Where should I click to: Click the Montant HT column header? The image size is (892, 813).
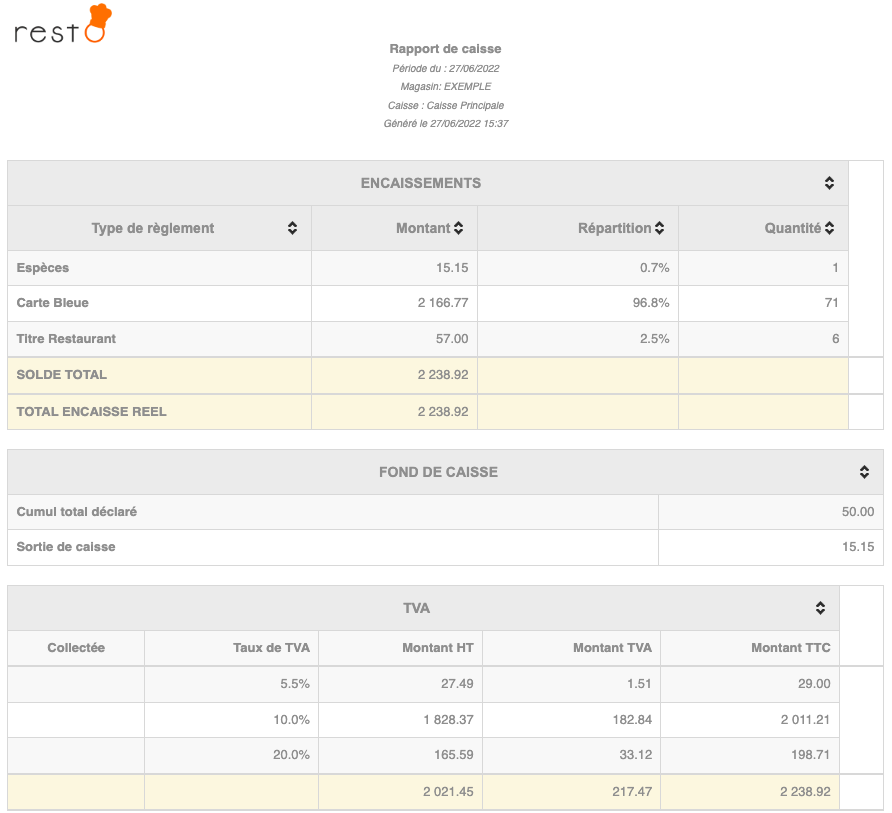tap(437, 648)
